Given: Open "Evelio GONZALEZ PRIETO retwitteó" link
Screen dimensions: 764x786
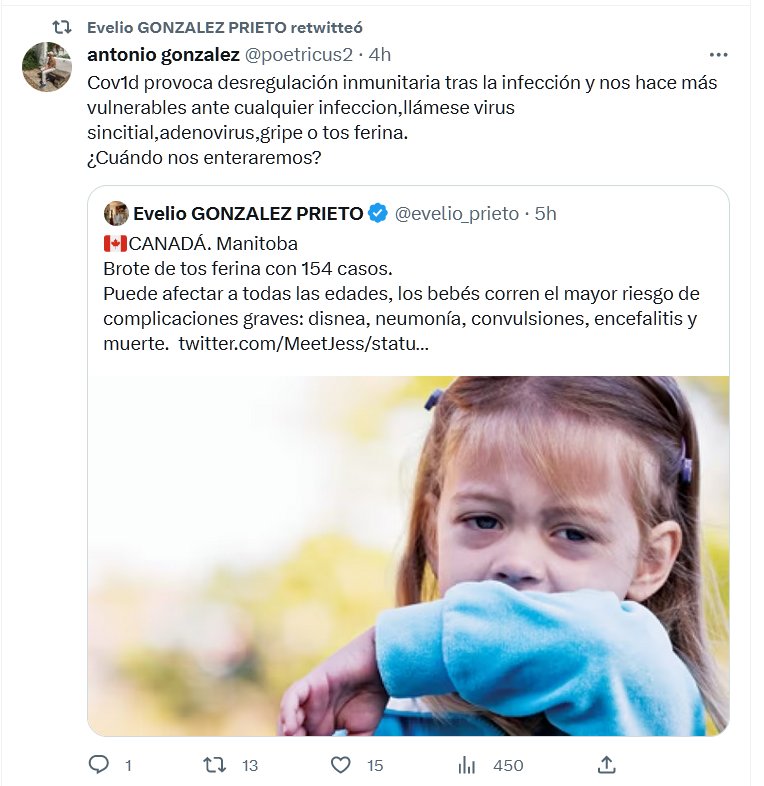Looking at the screenshot, I should (x=210, y=27).
